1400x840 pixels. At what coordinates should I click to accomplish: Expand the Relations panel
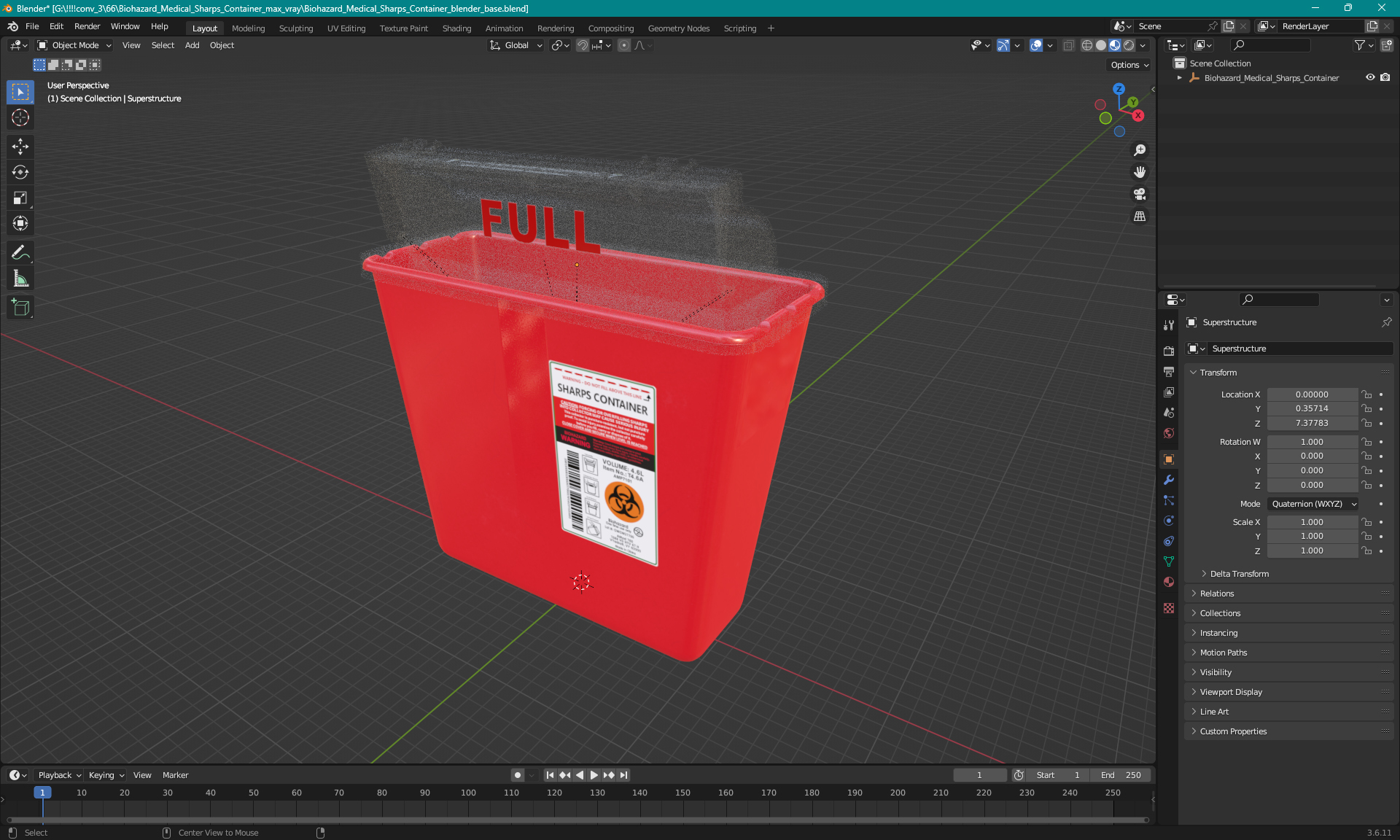[1216, 594]
